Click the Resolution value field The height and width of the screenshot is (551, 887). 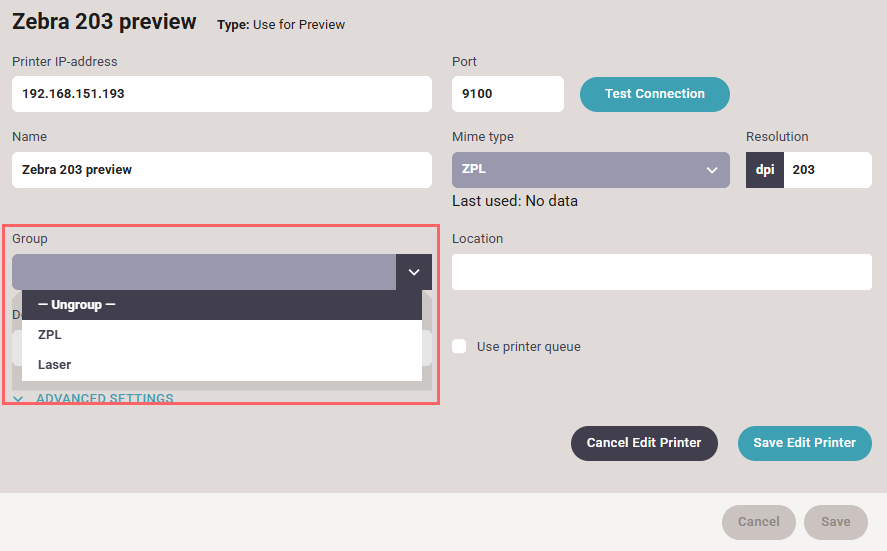(827, 170)
